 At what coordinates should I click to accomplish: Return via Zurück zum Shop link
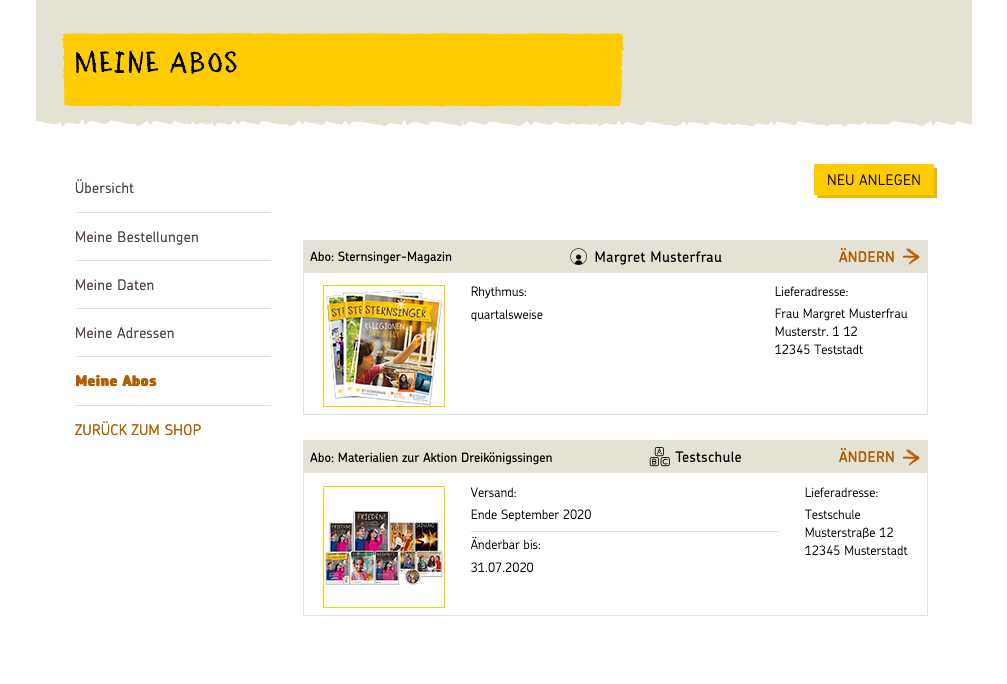pyautogui.click(x=138, y=430)
